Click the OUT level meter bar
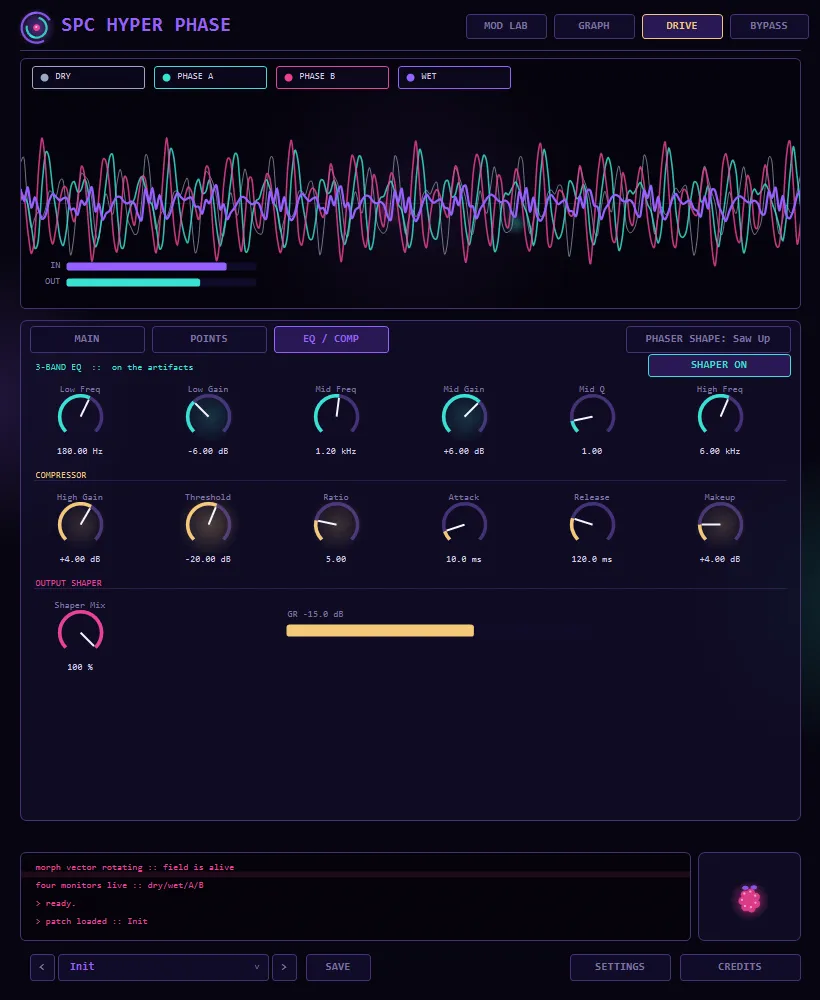The width and height of the screenshot is (820, 1000). point(161,283)
